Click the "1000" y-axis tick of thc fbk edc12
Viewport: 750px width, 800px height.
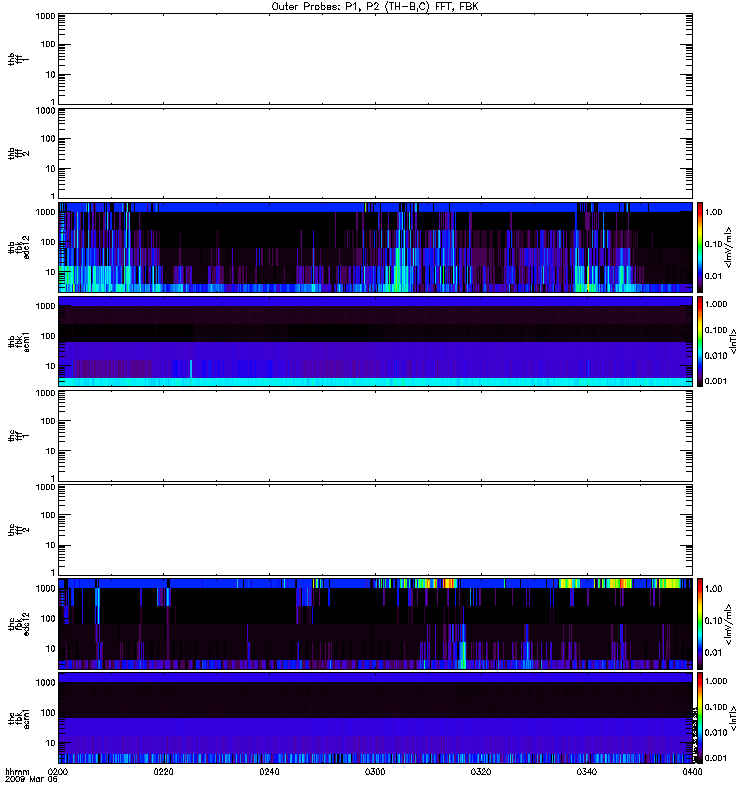click(x=45, y=589)
